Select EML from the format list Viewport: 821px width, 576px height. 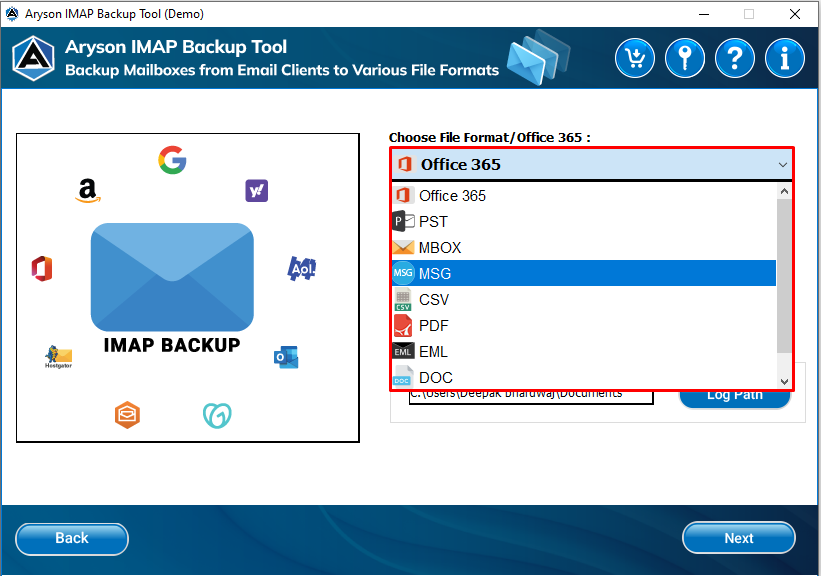coord(584,351)
